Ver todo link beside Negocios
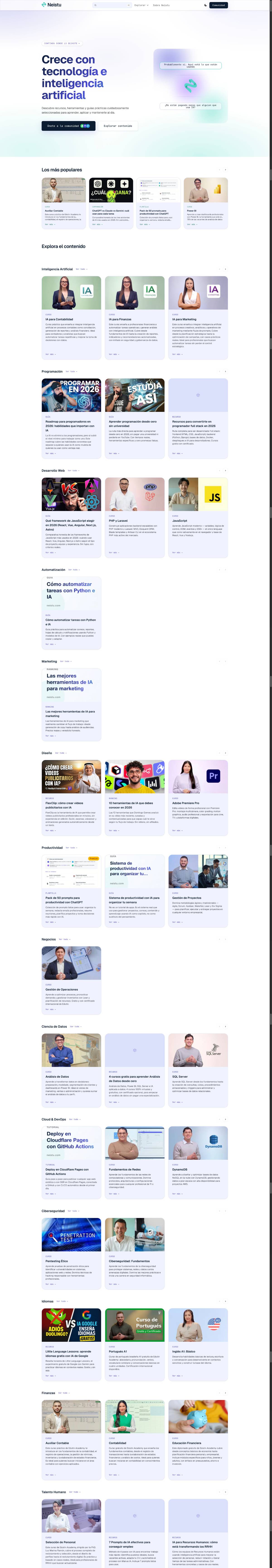Image resolution: width=272 pixels, height=1568 pixels. click(65, 939)
